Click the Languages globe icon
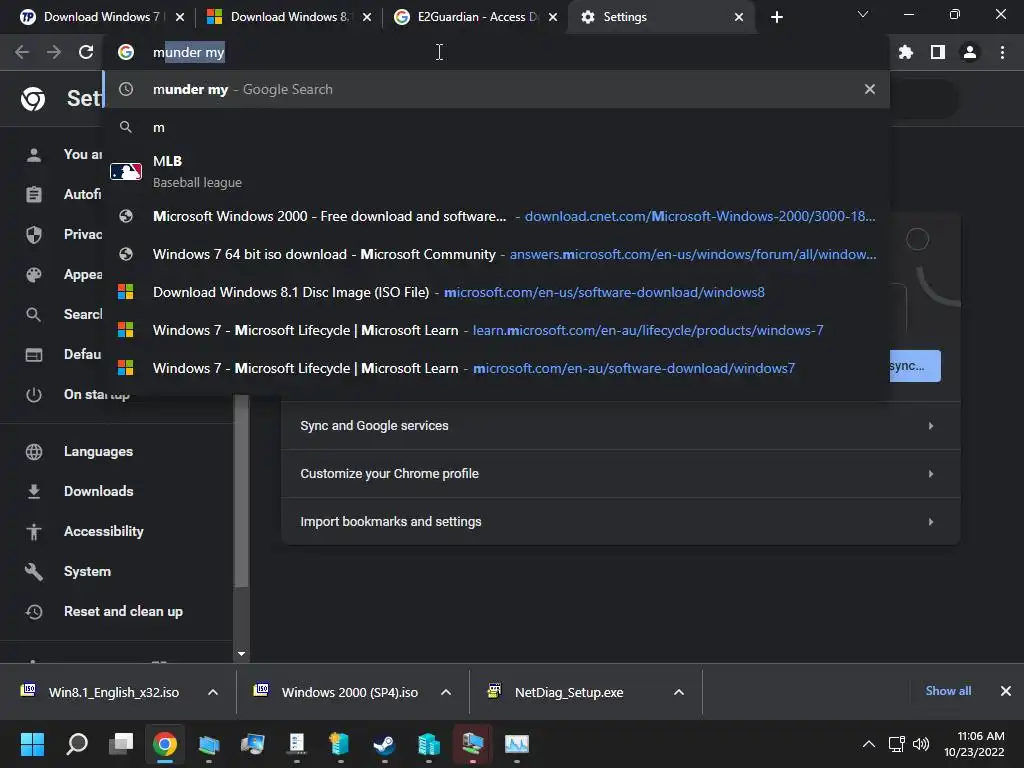 (x=34, y=451)
